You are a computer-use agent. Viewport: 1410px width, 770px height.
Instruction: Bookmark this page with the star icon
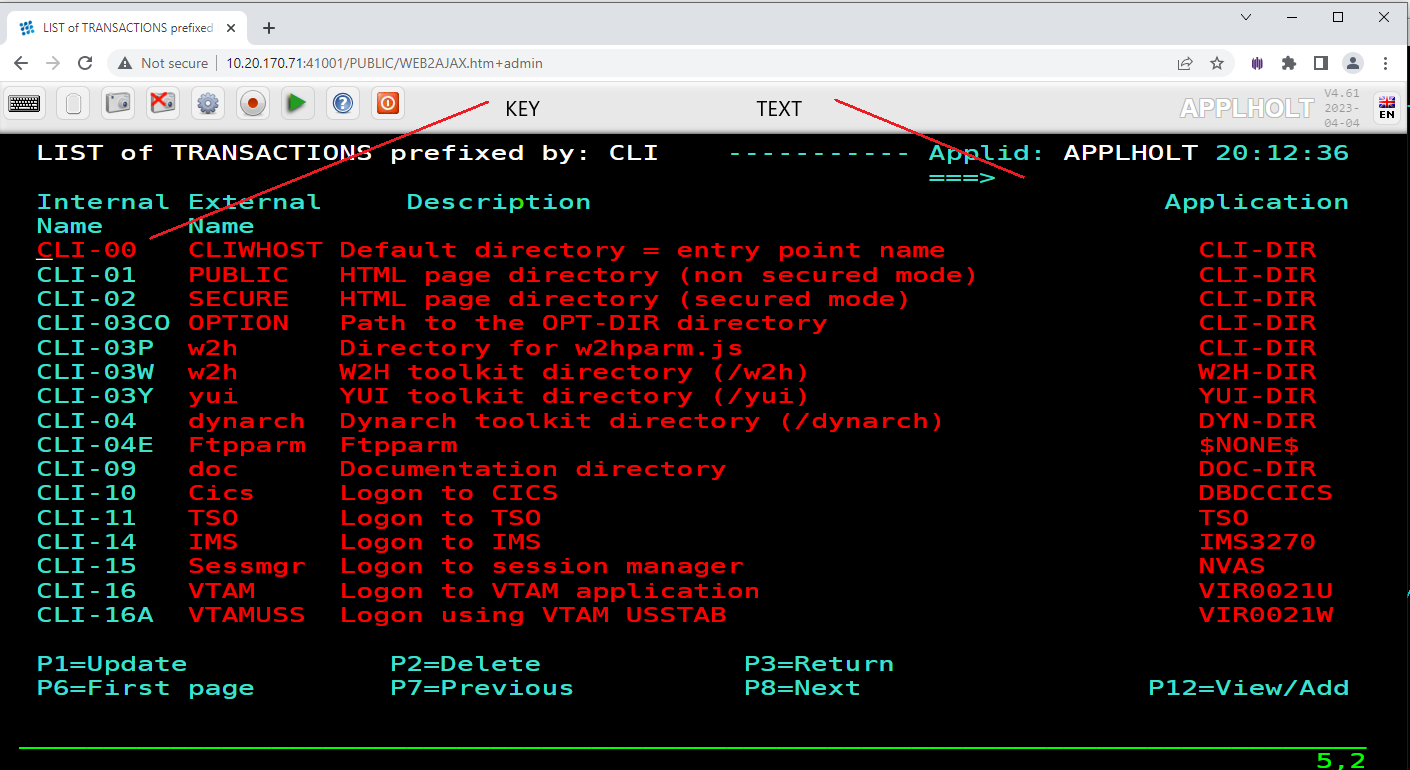pos(1217,63)
